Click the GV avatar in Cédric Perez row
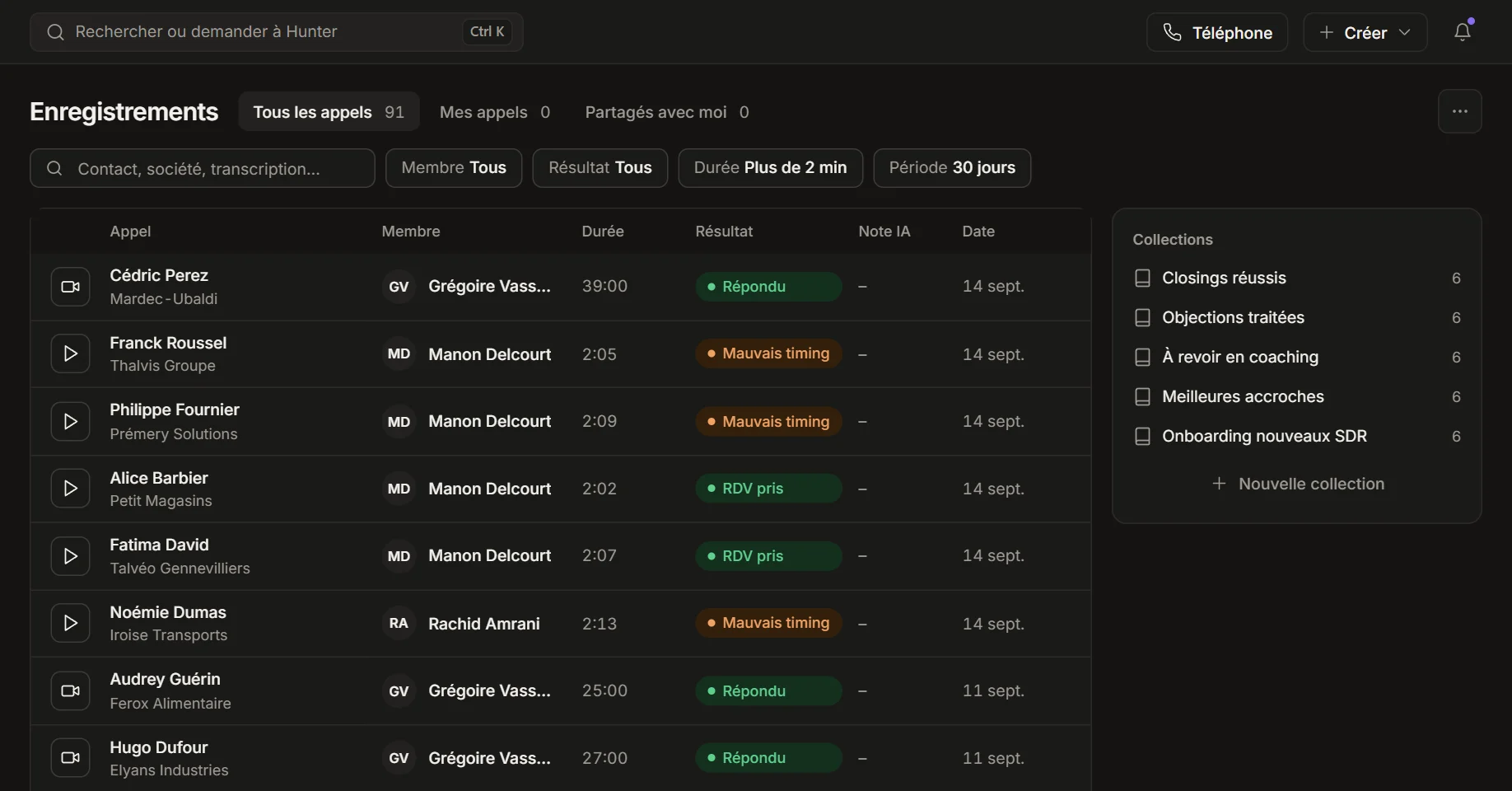The width and height of the screenshot is (1512, 791). [x=399, y=287]
